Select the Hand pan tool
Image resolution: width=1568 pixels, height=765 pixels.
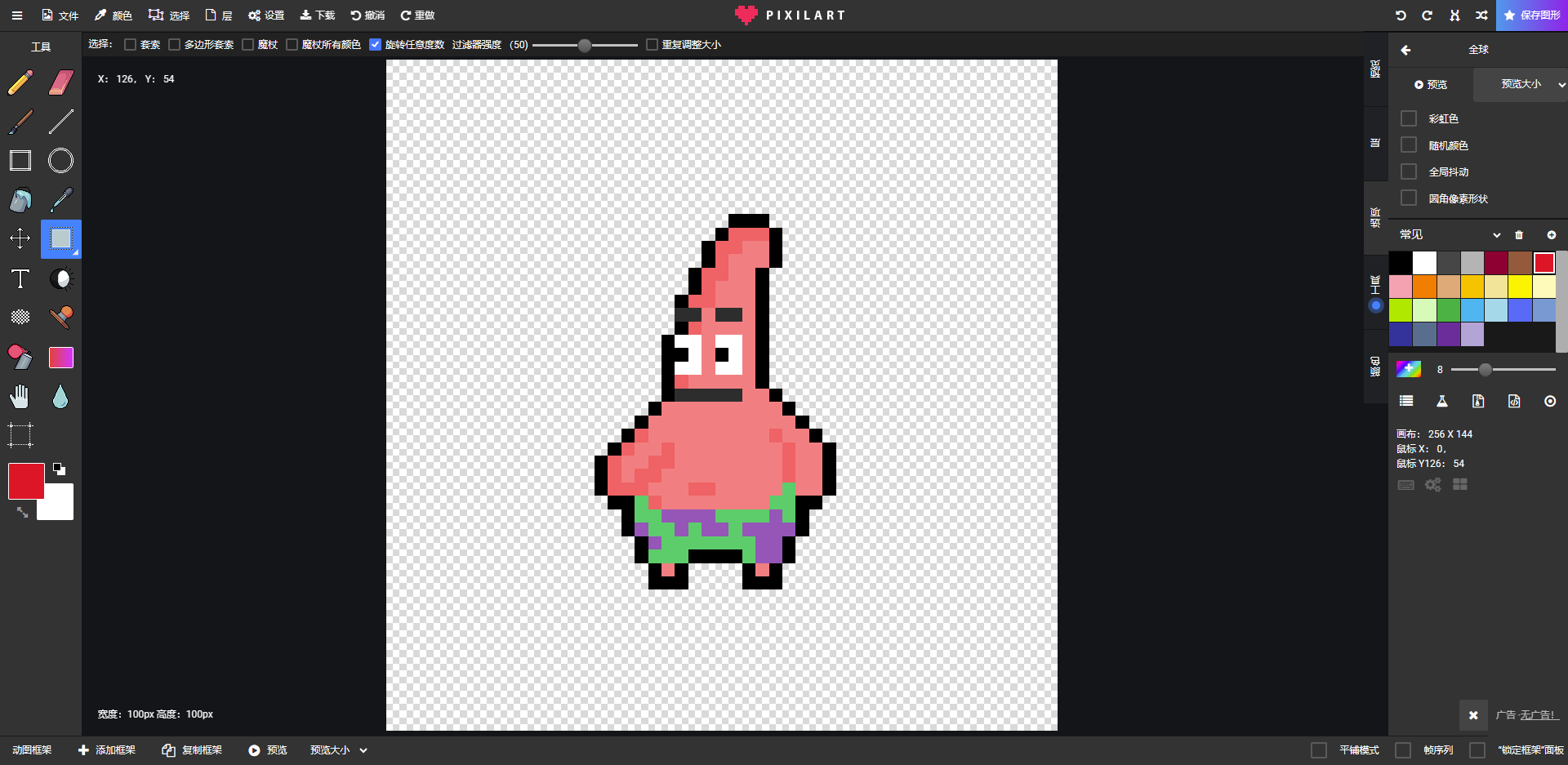click(x=20, y=397)
